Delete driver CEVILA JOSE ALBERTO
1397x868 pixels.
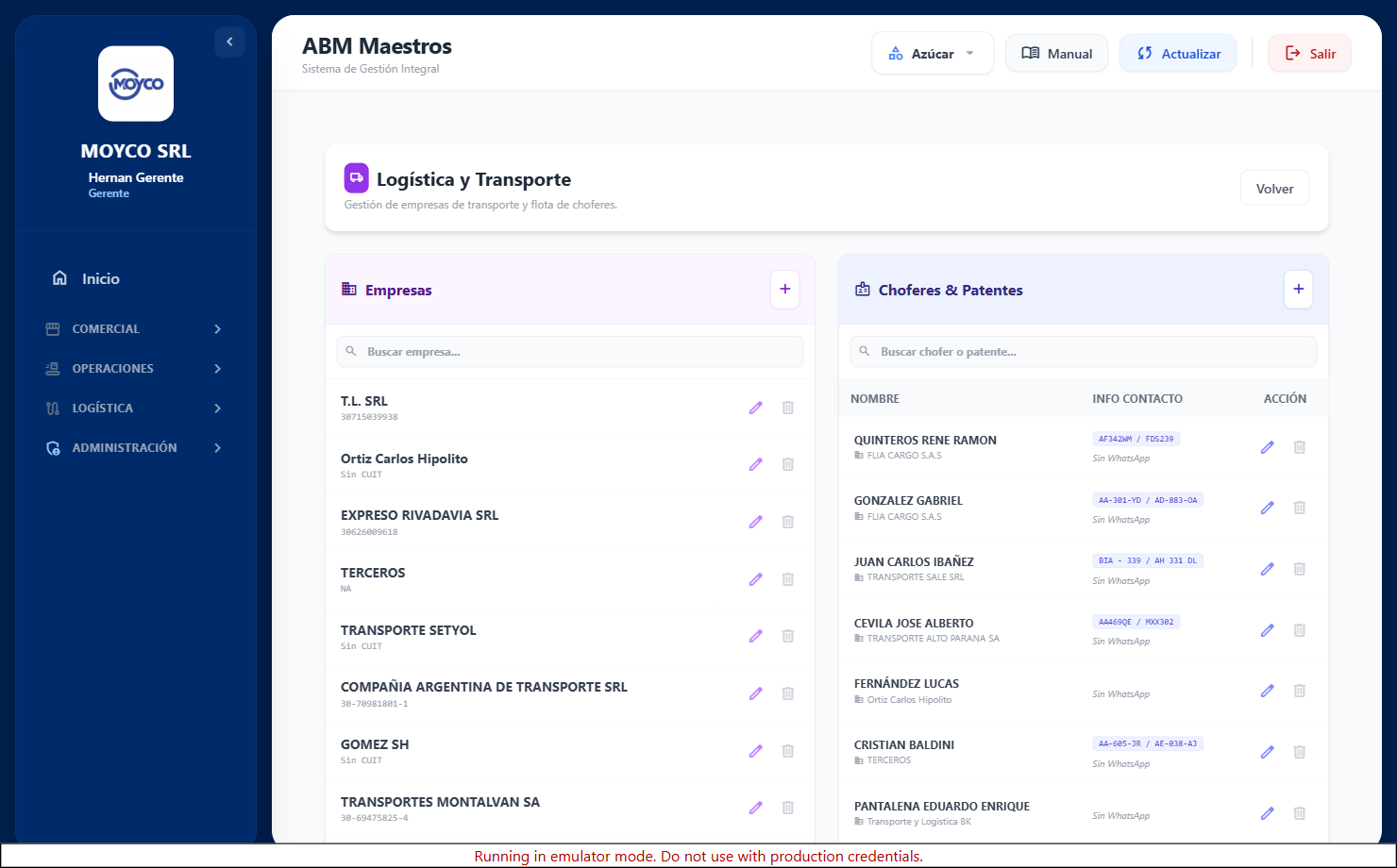[x=1300, y=630]
